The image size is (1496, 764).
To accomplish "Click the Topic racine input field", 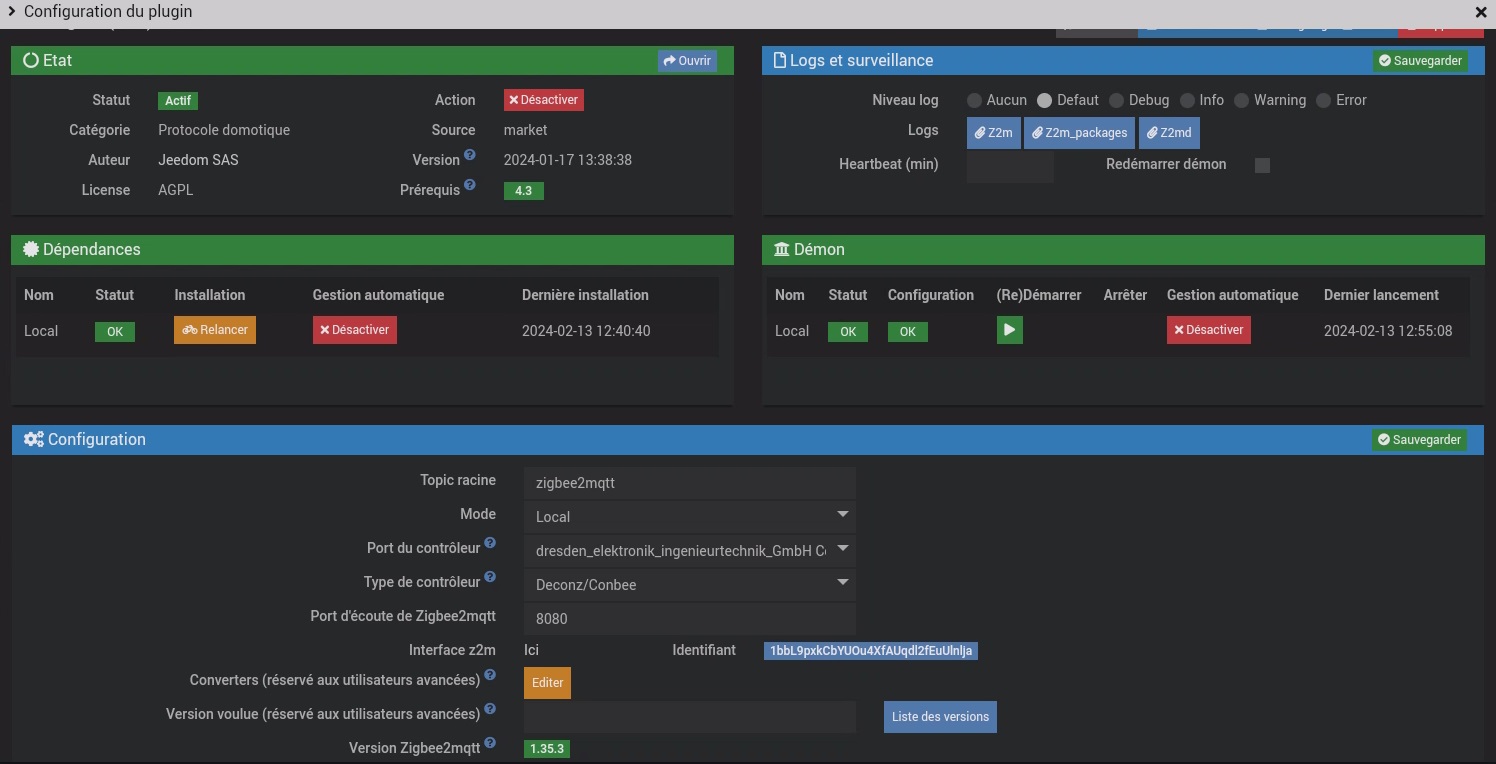I will pos(690,483).
